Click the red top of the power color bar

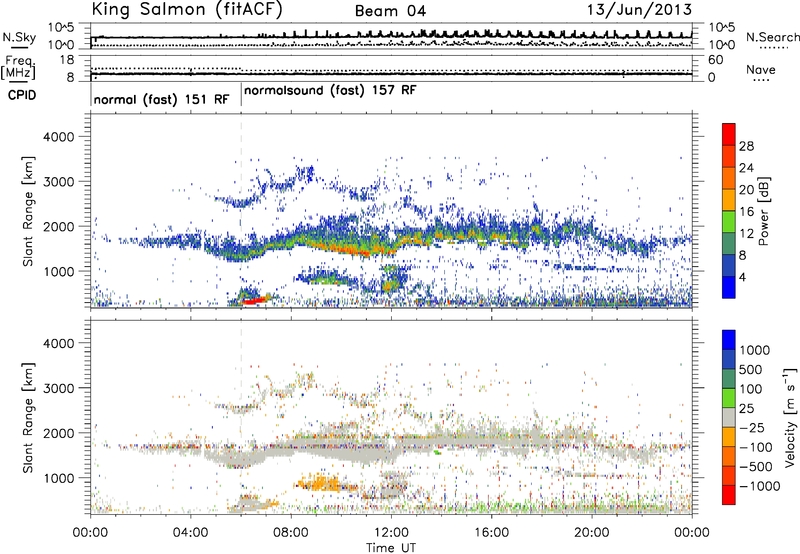pos(729,134)
